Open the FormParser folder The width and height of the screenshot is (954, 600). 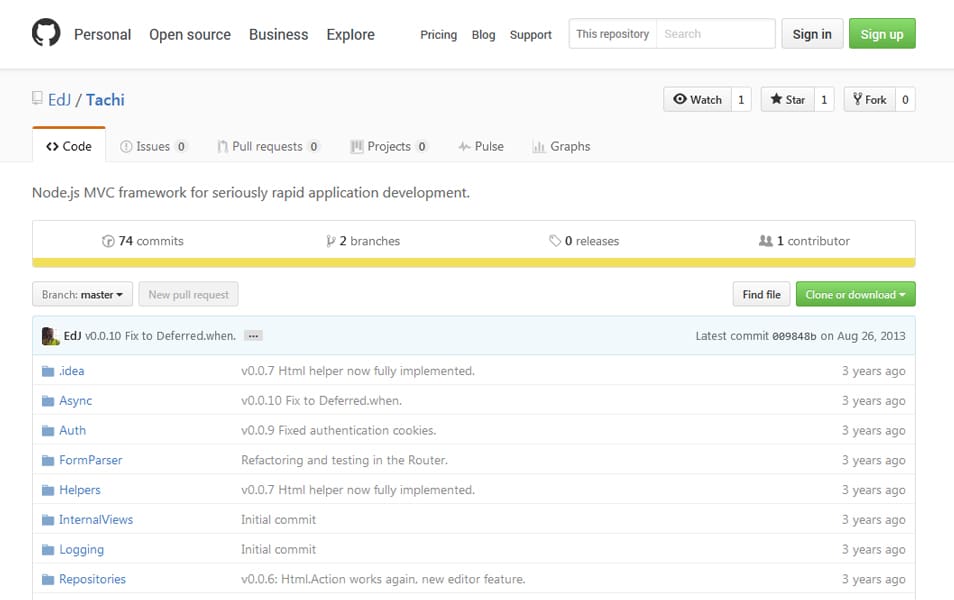coord(91,461)
